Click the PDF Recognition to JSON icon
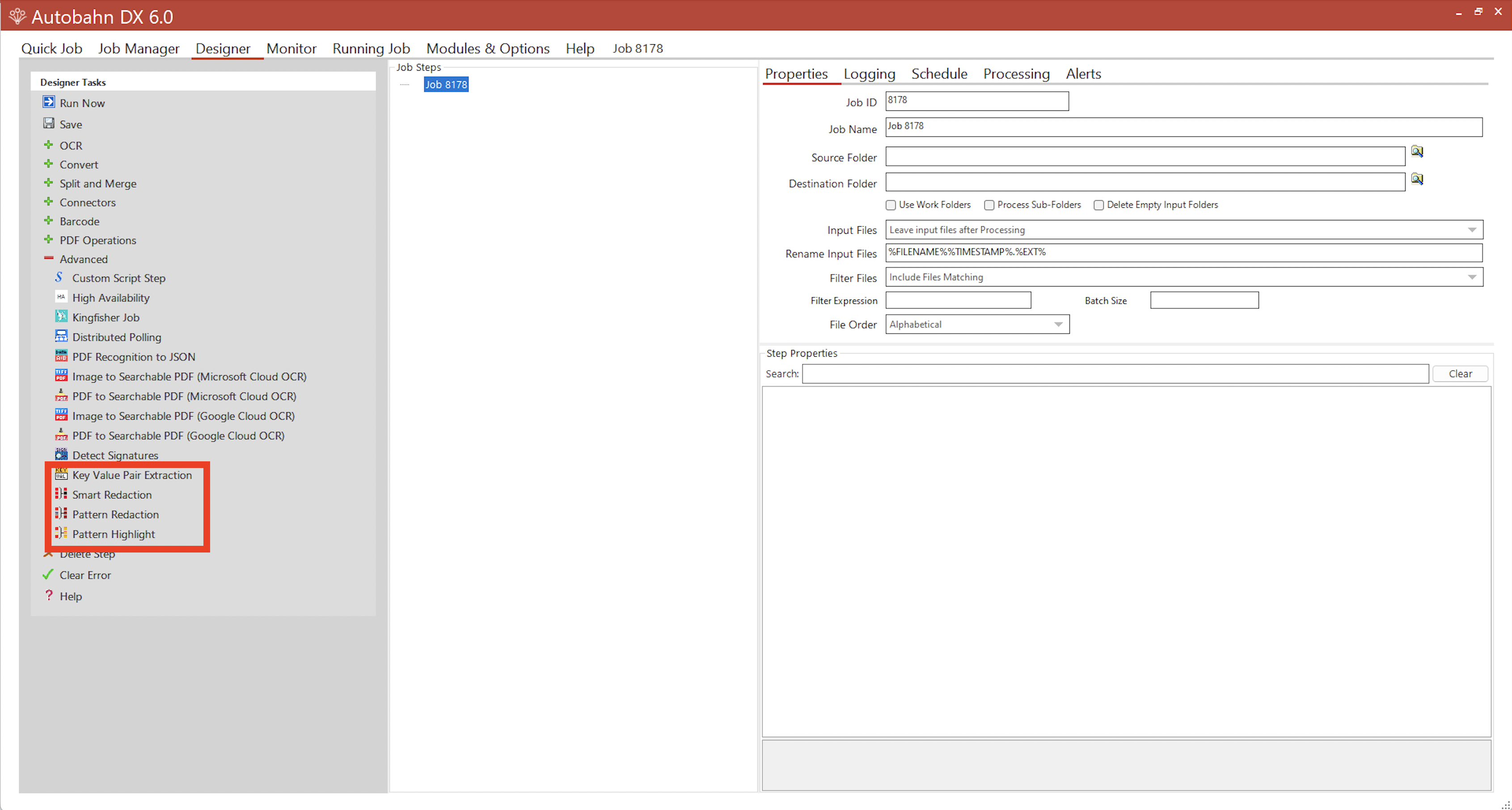 (x=61, y=356)
